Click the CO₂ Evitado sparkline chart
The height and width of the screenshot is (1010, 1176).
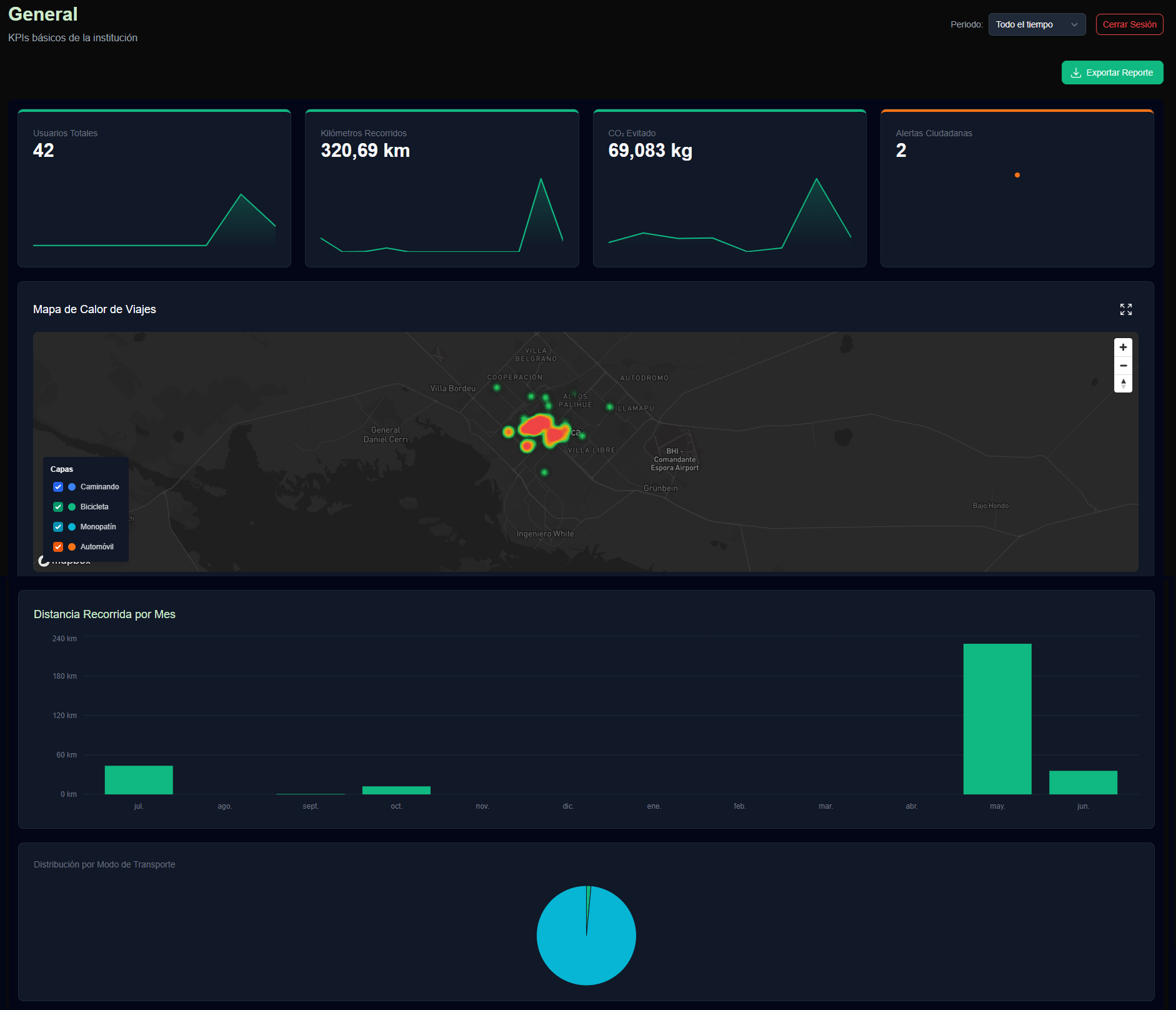[729, 216]
